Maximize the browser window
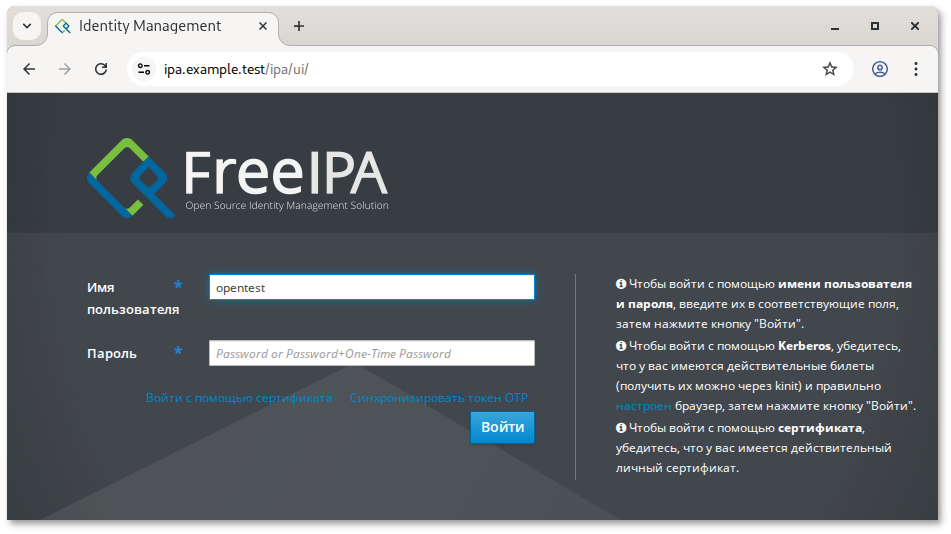 (875, 26)
